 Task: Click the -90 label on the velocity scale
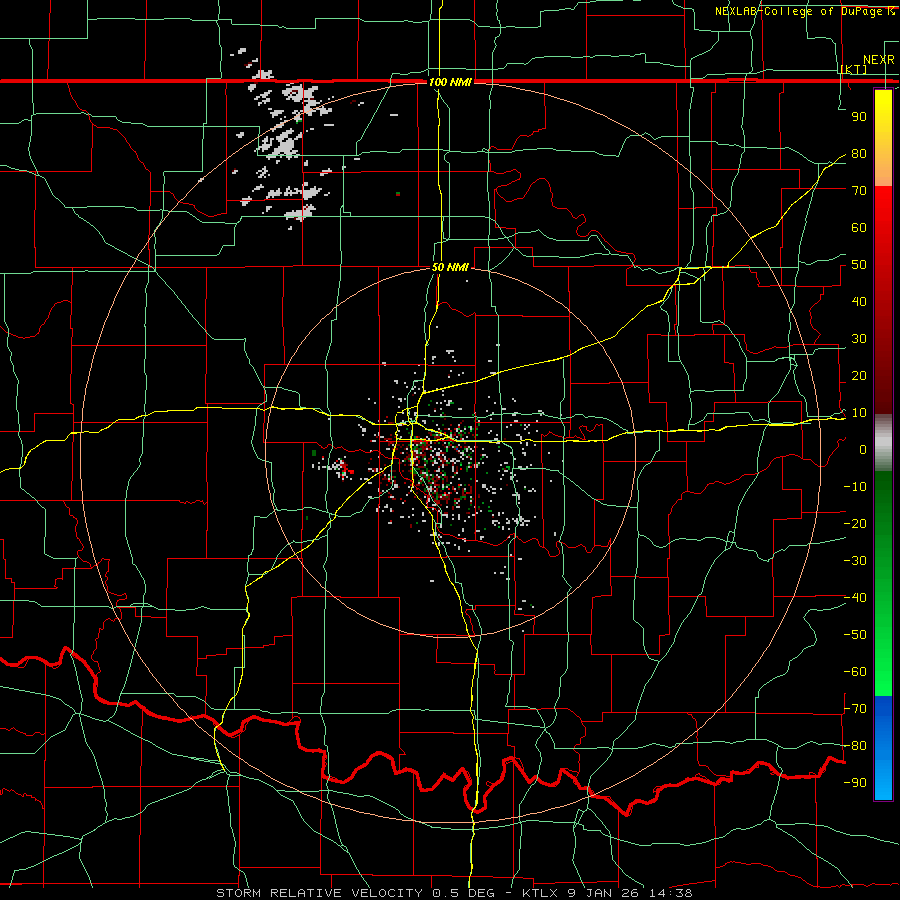855,783
